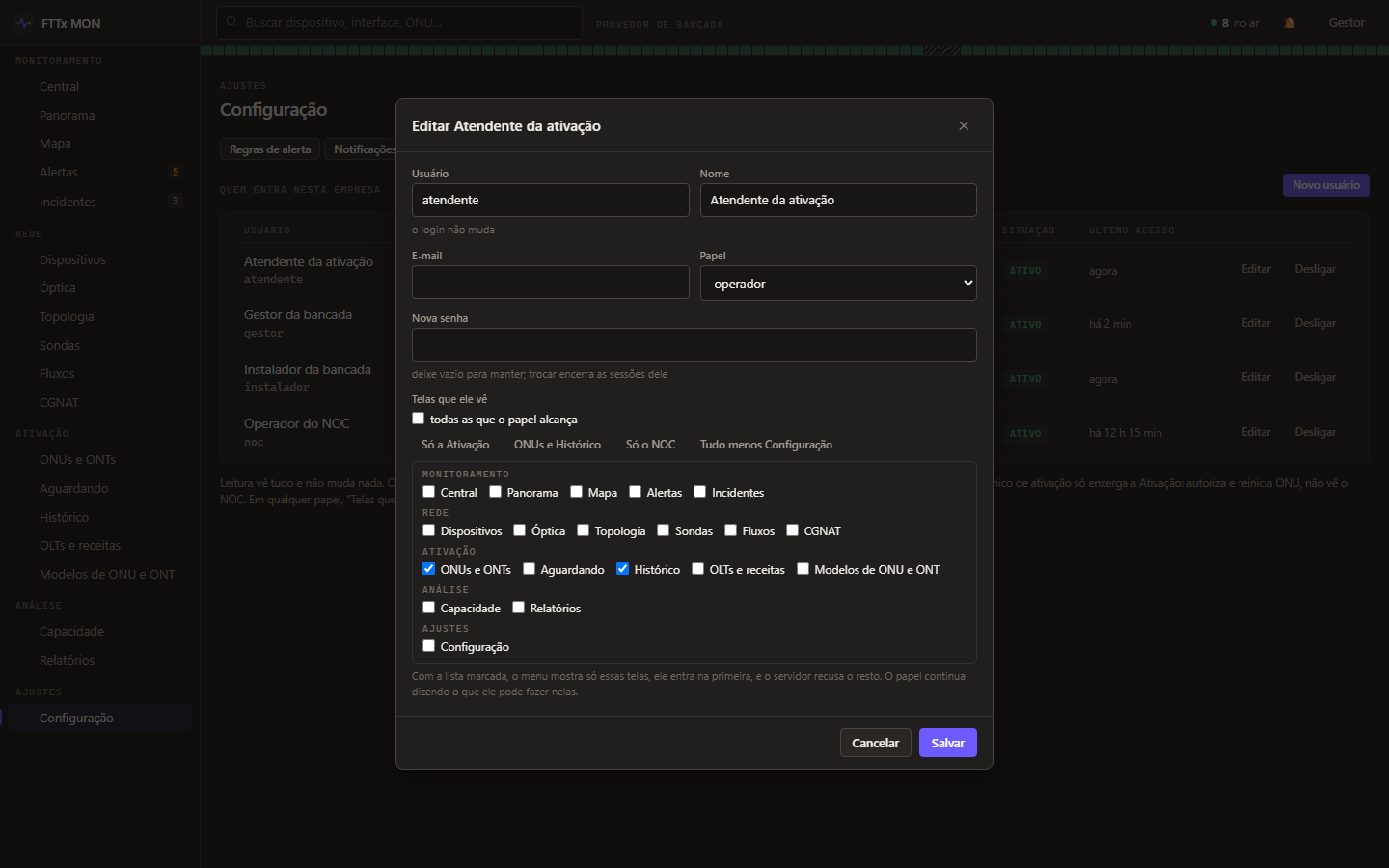The width and height of the screenshot is (1389, 868).
Task: Open Topologia in the sidebar
Action: click(67, 316)
